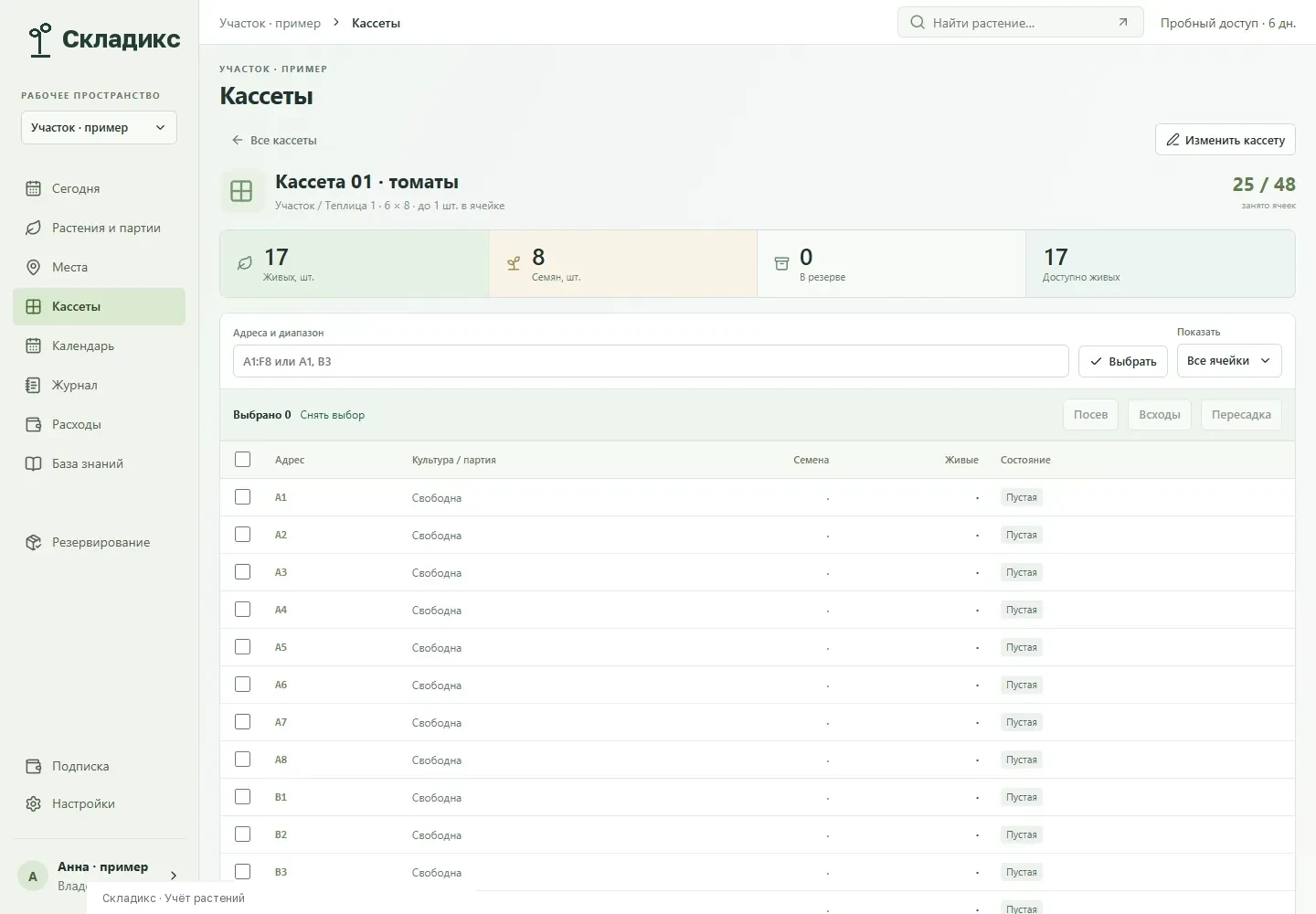Focus the Адреса и диапазон input field
Screen dimensions: 1316x914
(651, 361)
